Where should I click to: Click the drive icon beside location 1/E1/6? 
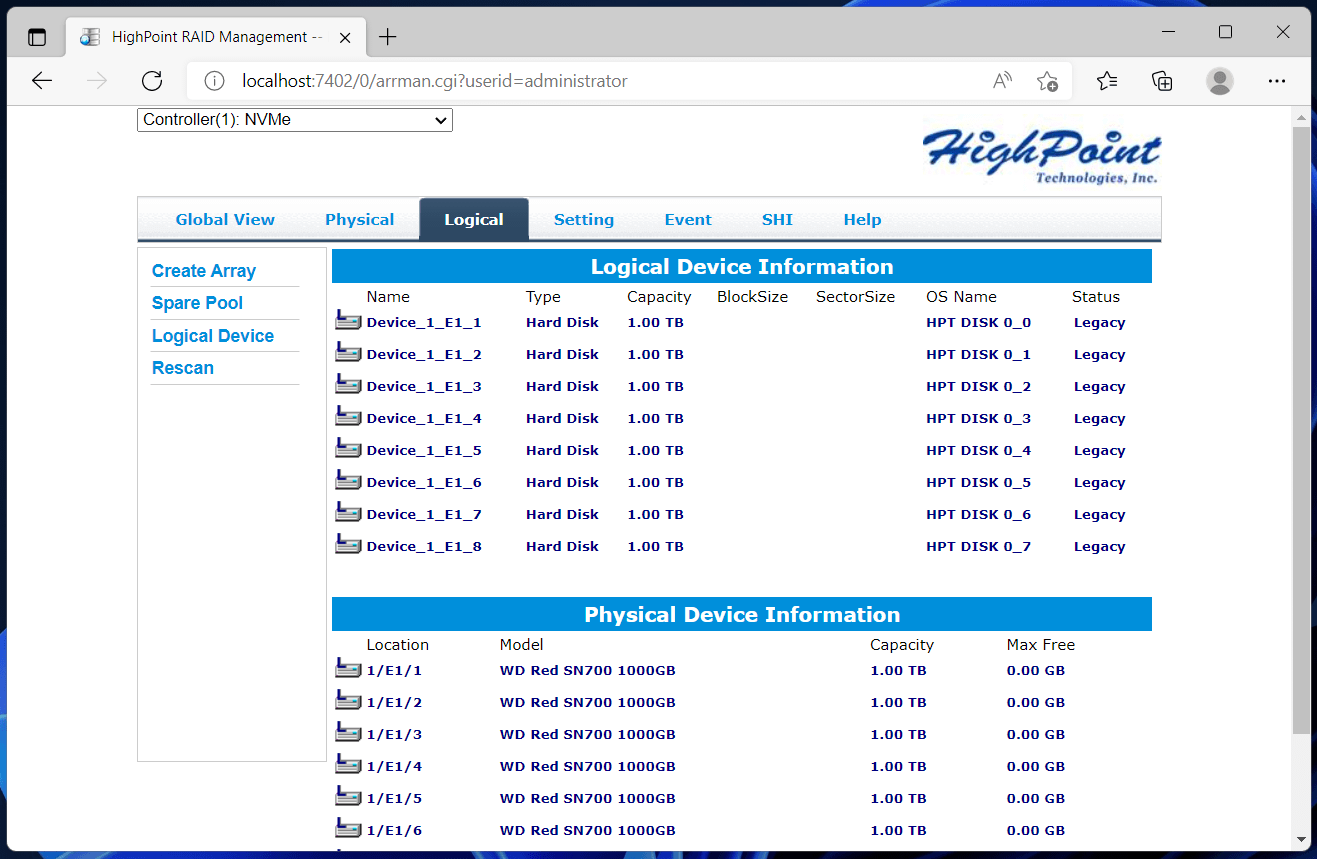(347, 829)
